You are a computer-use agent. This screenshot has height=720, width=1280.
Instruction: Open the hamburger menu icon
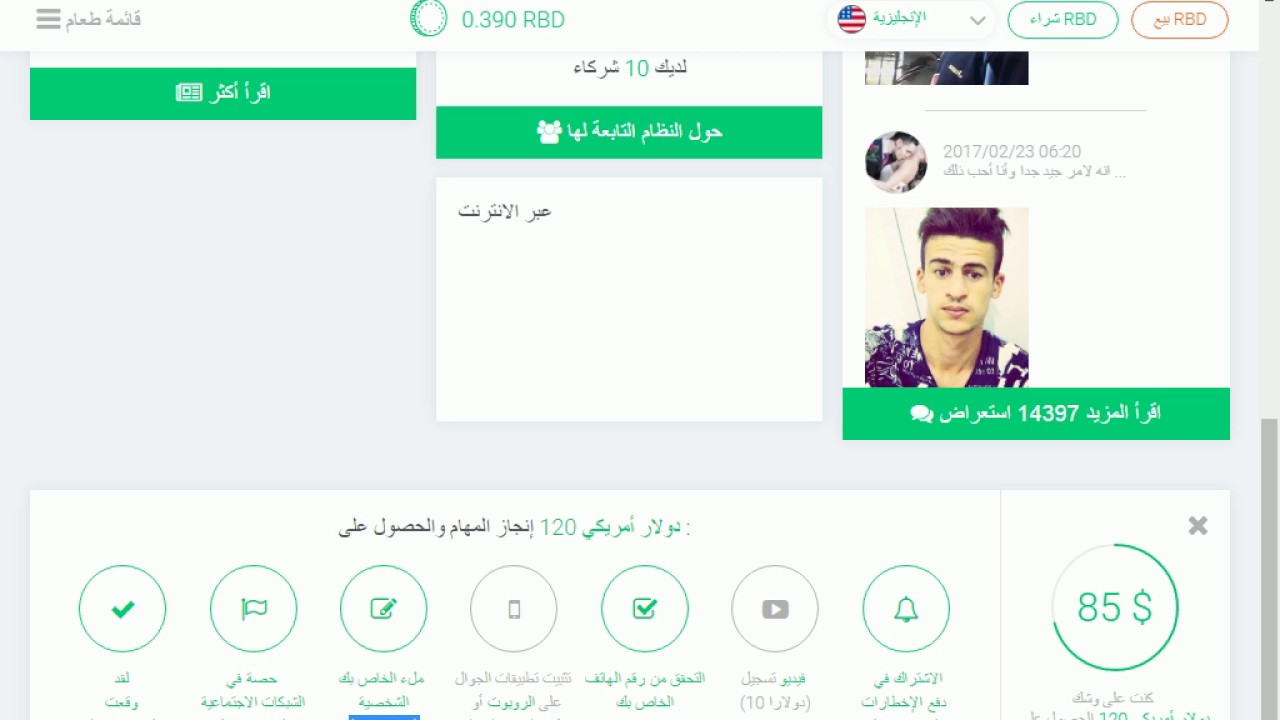click(48, 19)
